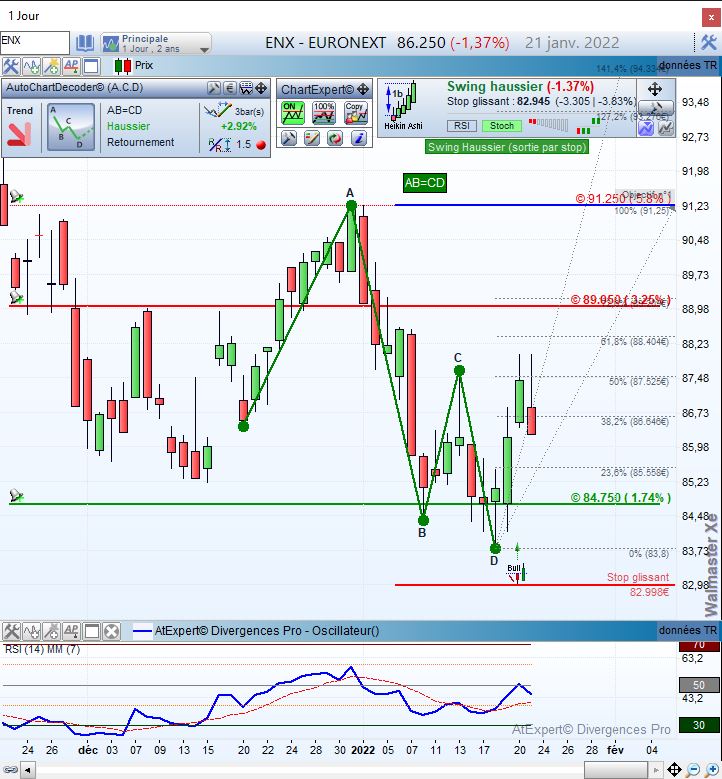
Task: Click the alert bell near 91.23 level
Action: [x=16, y=197]
